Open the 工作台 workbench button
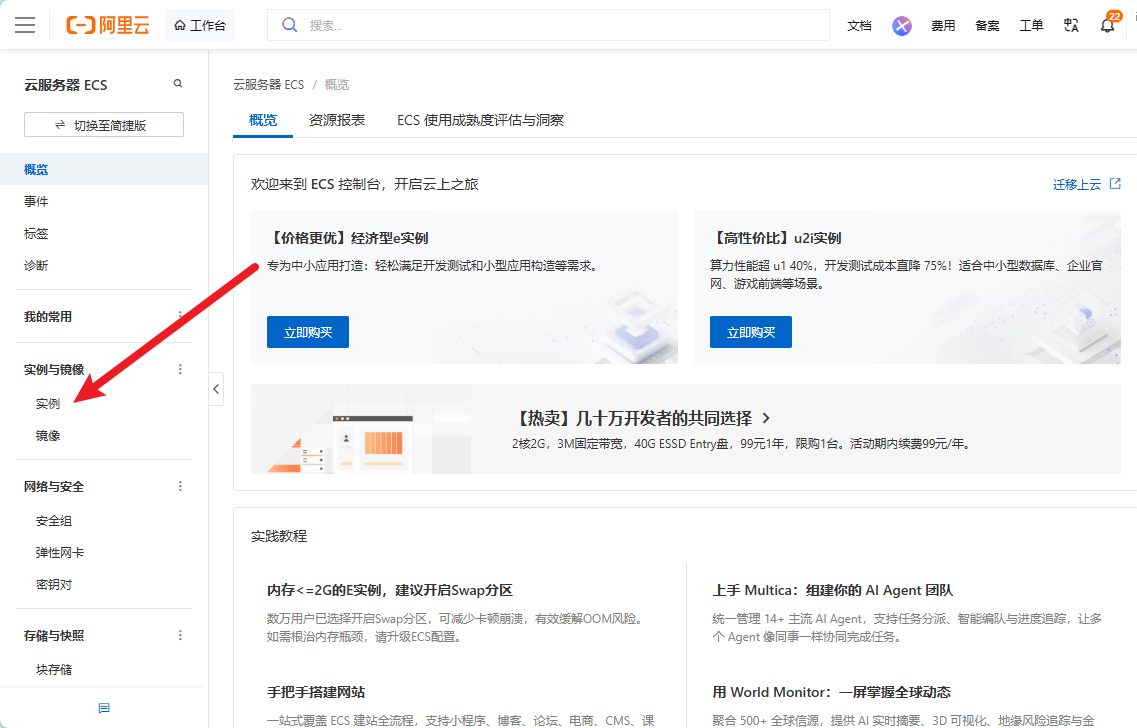 (200, 25)
